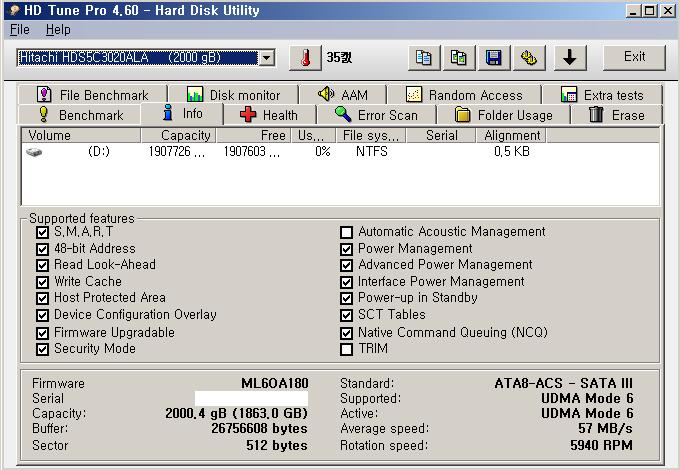This screenshot has height=470, width=680.
Task: Toggle the Power-up in Standby checkbox
Action: (x=346, y=298)
